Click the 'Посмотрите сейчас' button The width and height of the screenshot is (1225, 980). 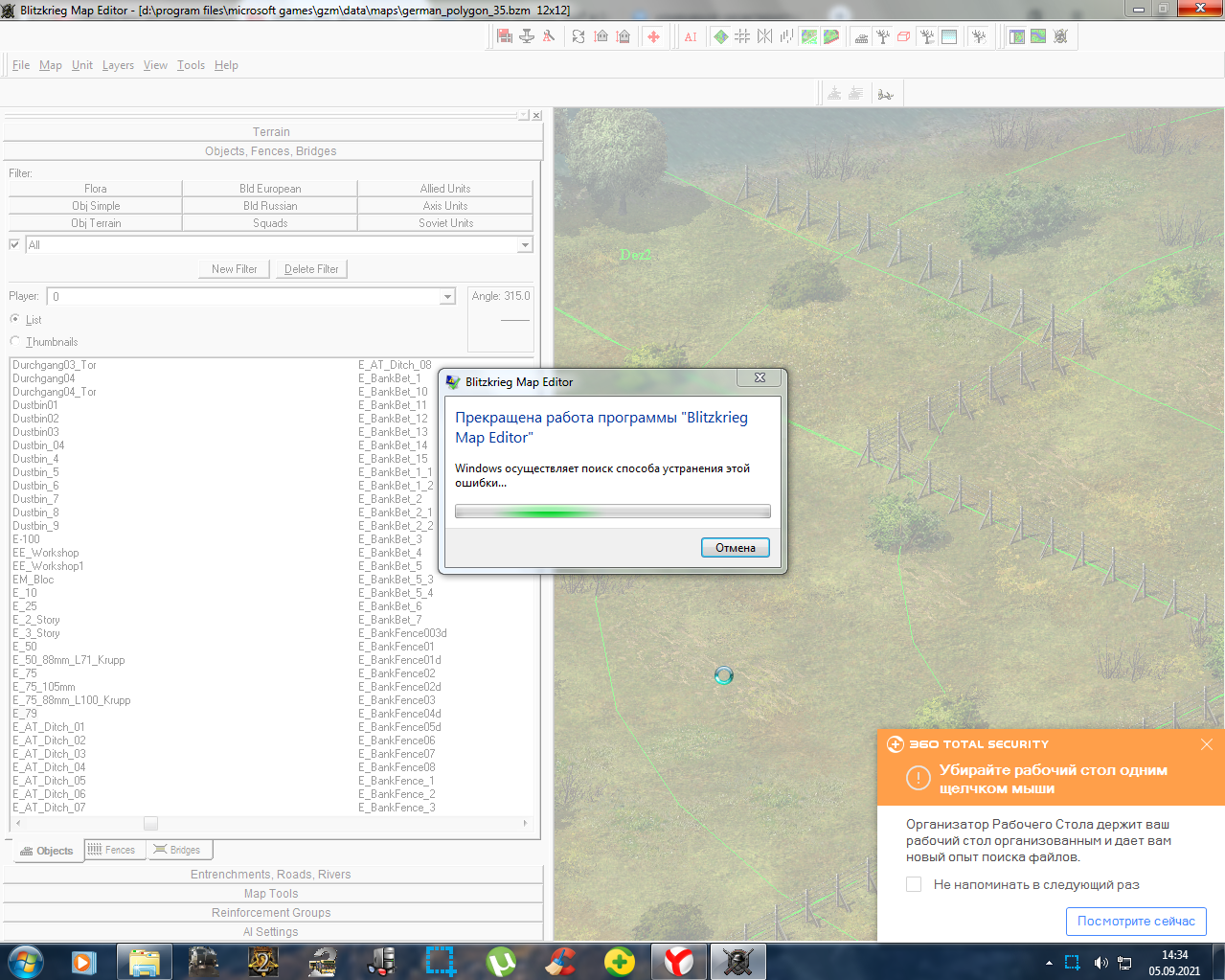1136,922
